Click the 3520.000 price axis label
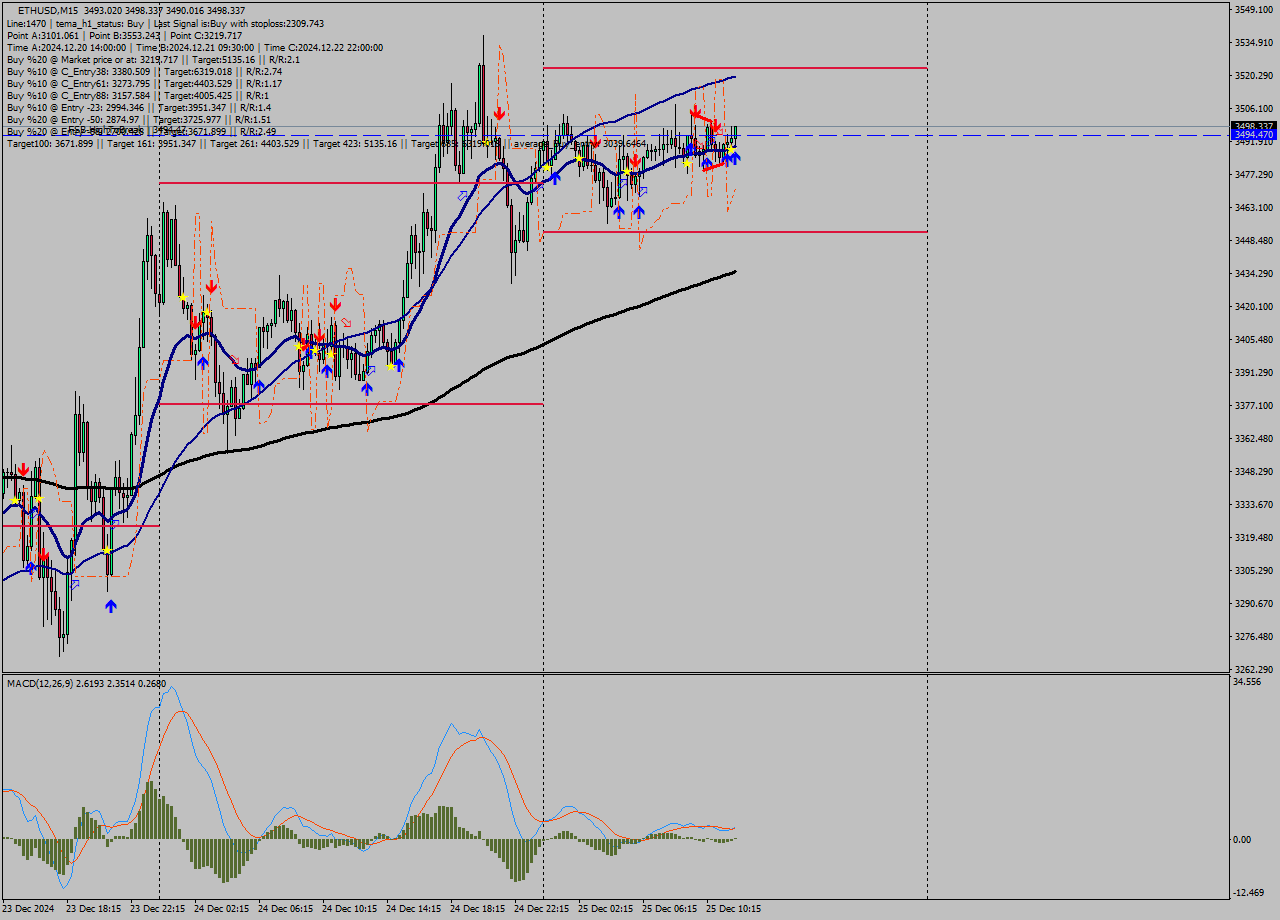 [x=1254, y=76]
